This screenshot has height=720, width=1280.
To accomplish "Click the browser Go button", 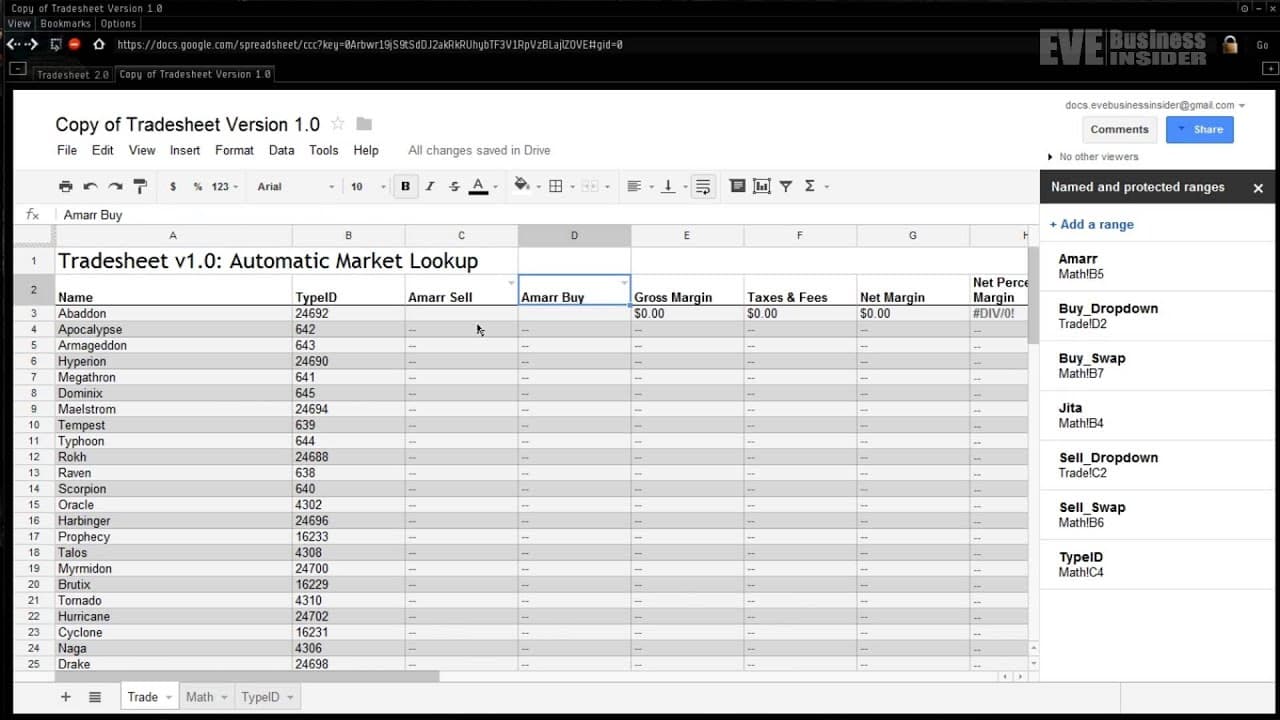I will (1262, 45).
